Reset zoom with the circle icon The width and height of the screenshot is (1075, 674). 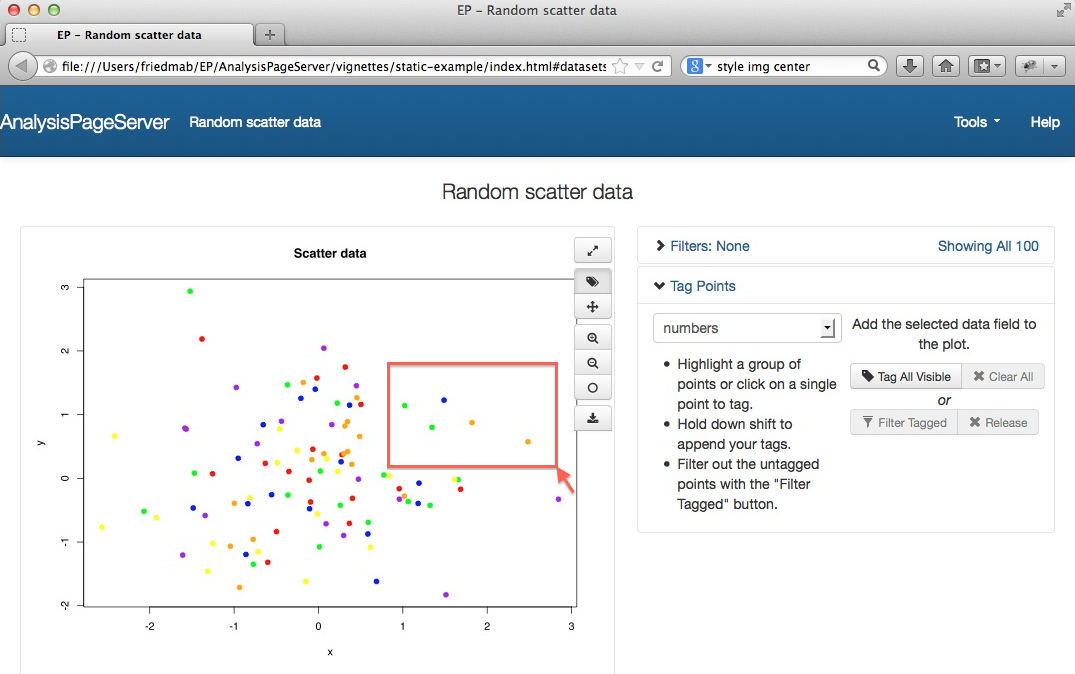[592, 388]
